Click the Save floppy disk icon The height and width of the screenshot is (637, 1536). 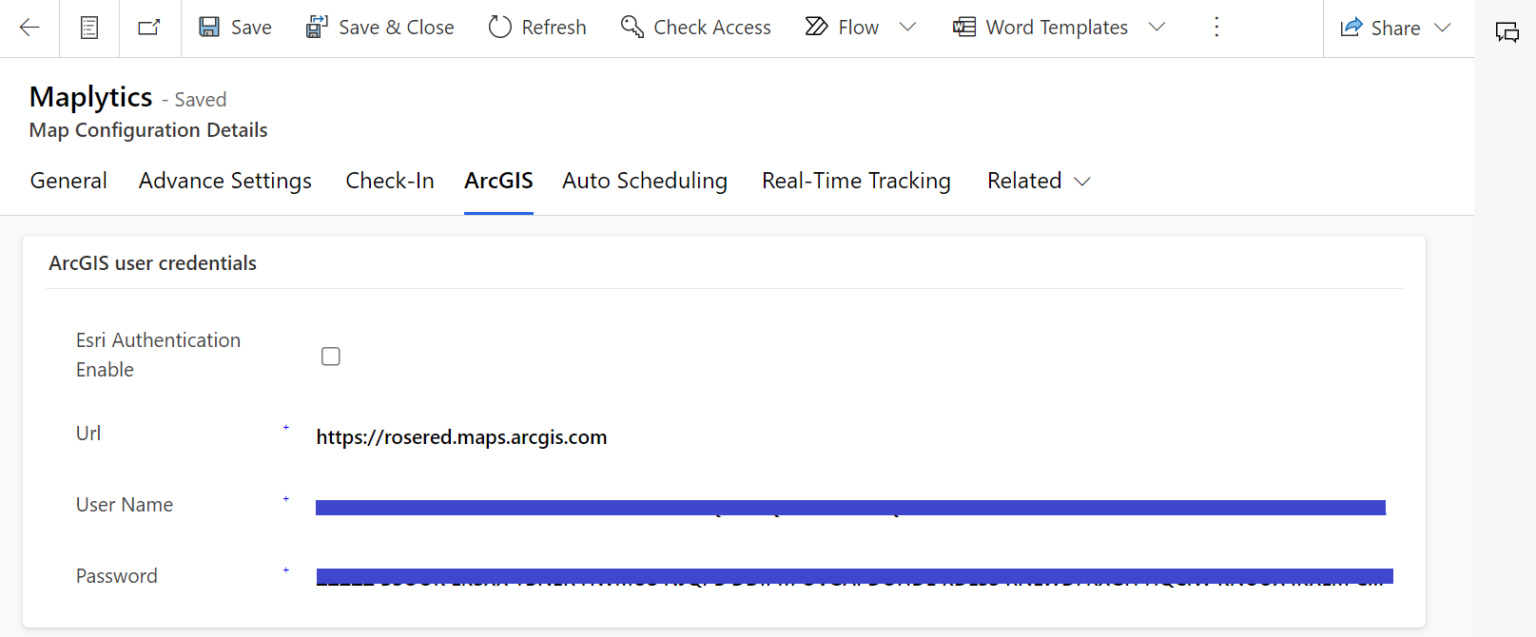[x=209, y=27]
